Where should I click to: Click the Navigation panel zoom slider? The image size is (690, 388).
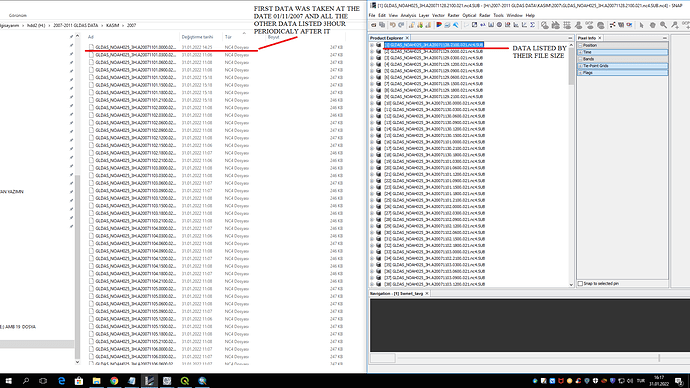[x=659, y=358]
